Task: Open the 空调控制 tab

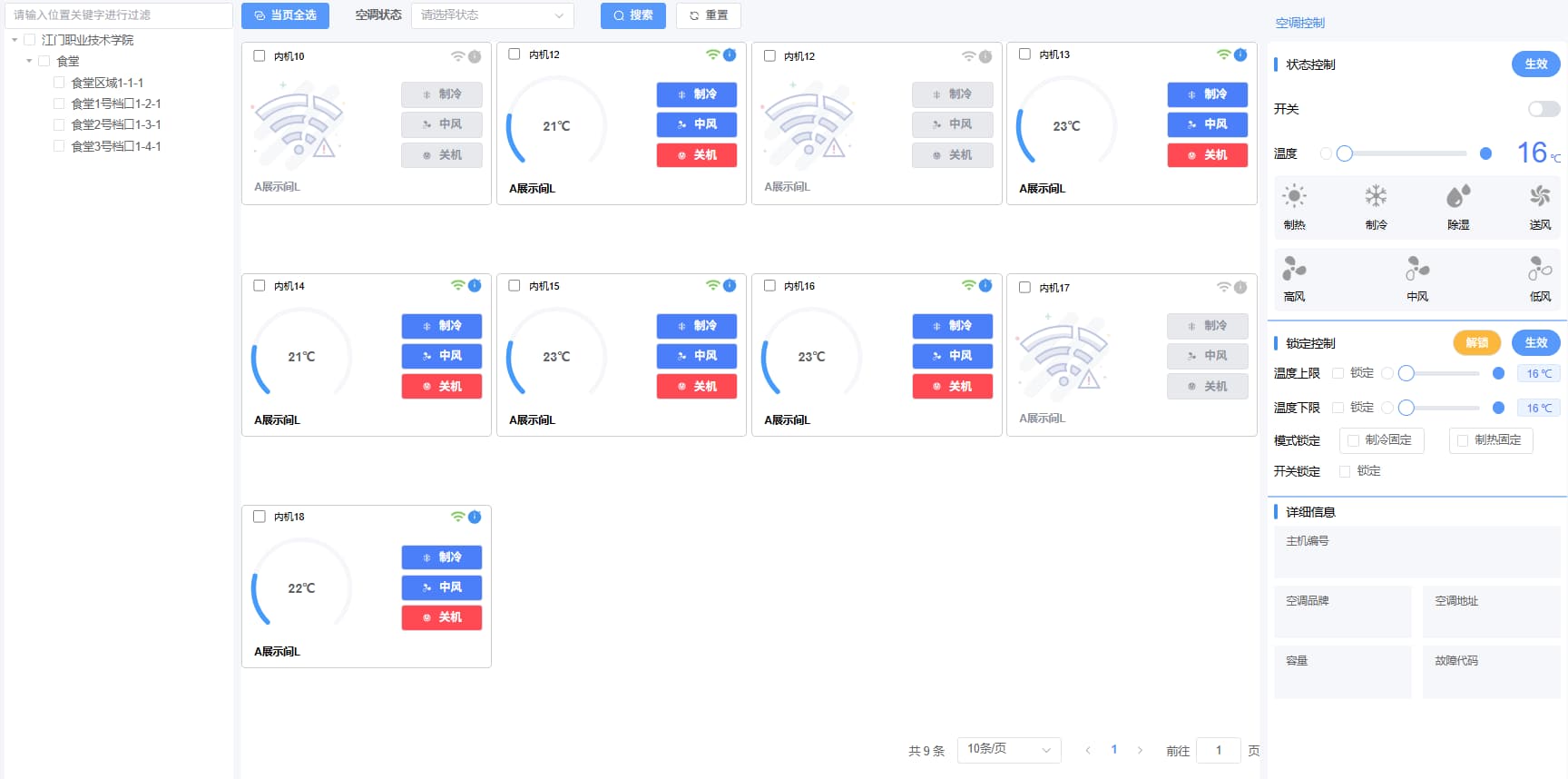Action: [x=1299, y=23]
